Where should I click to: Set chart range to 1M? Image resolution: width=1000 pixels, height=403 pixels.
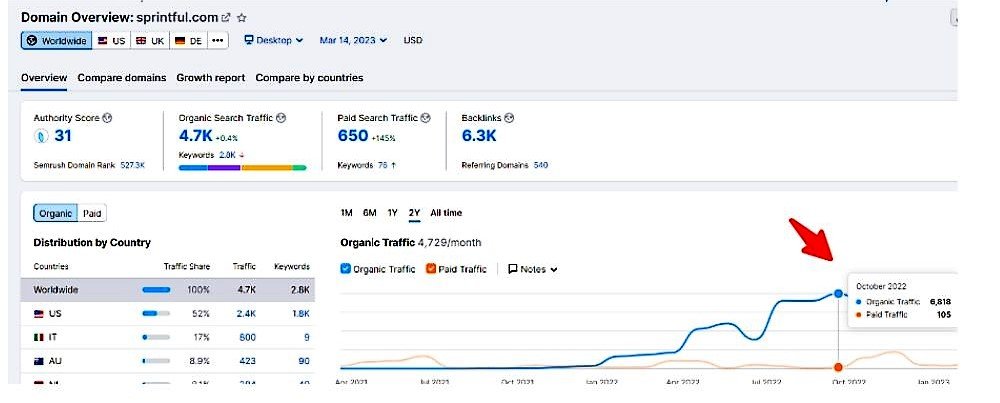coord(346,213)
